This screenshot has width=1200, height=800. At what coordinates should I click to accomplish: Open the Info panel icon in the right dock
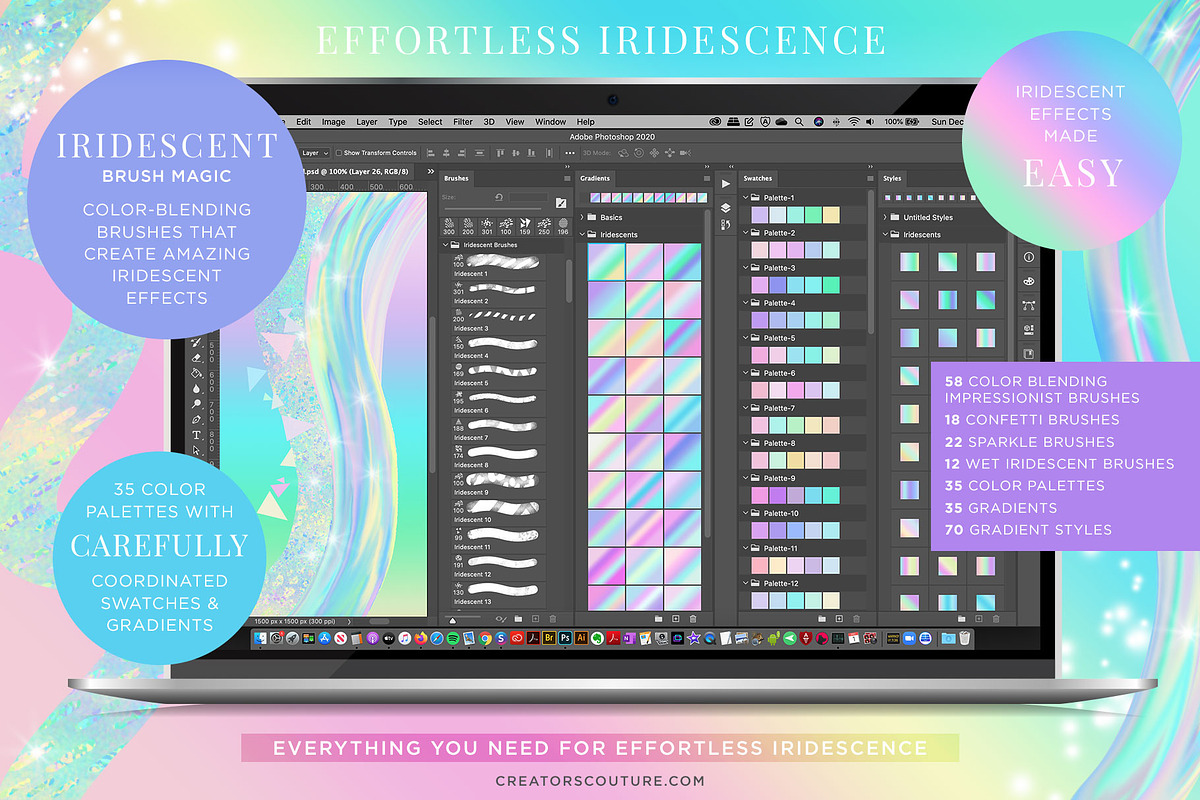[x=1029, y=257]
